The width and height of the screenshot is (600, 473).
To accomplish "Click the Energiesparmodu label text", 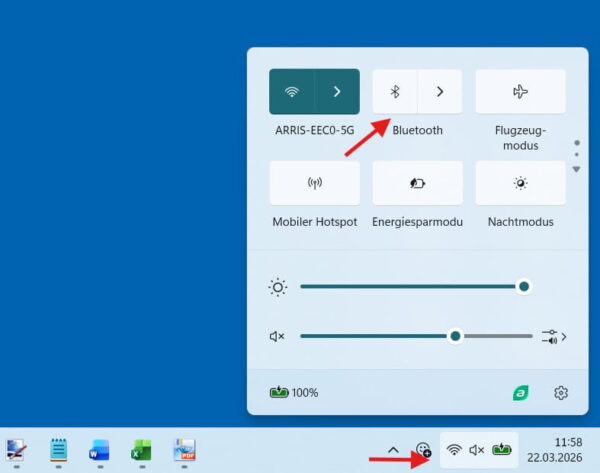I will tap(417, 222).
